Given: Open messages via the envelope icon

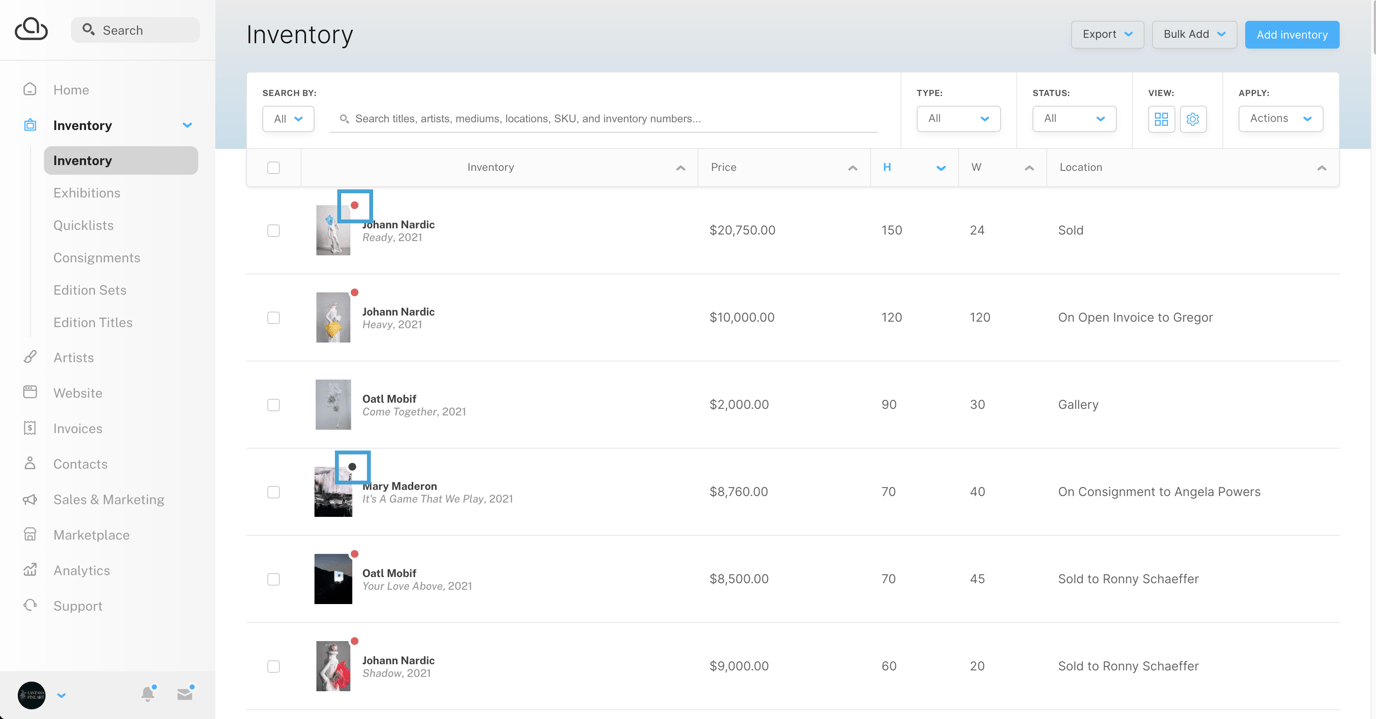Looking at the screenshot, I should tap(185, 692).
